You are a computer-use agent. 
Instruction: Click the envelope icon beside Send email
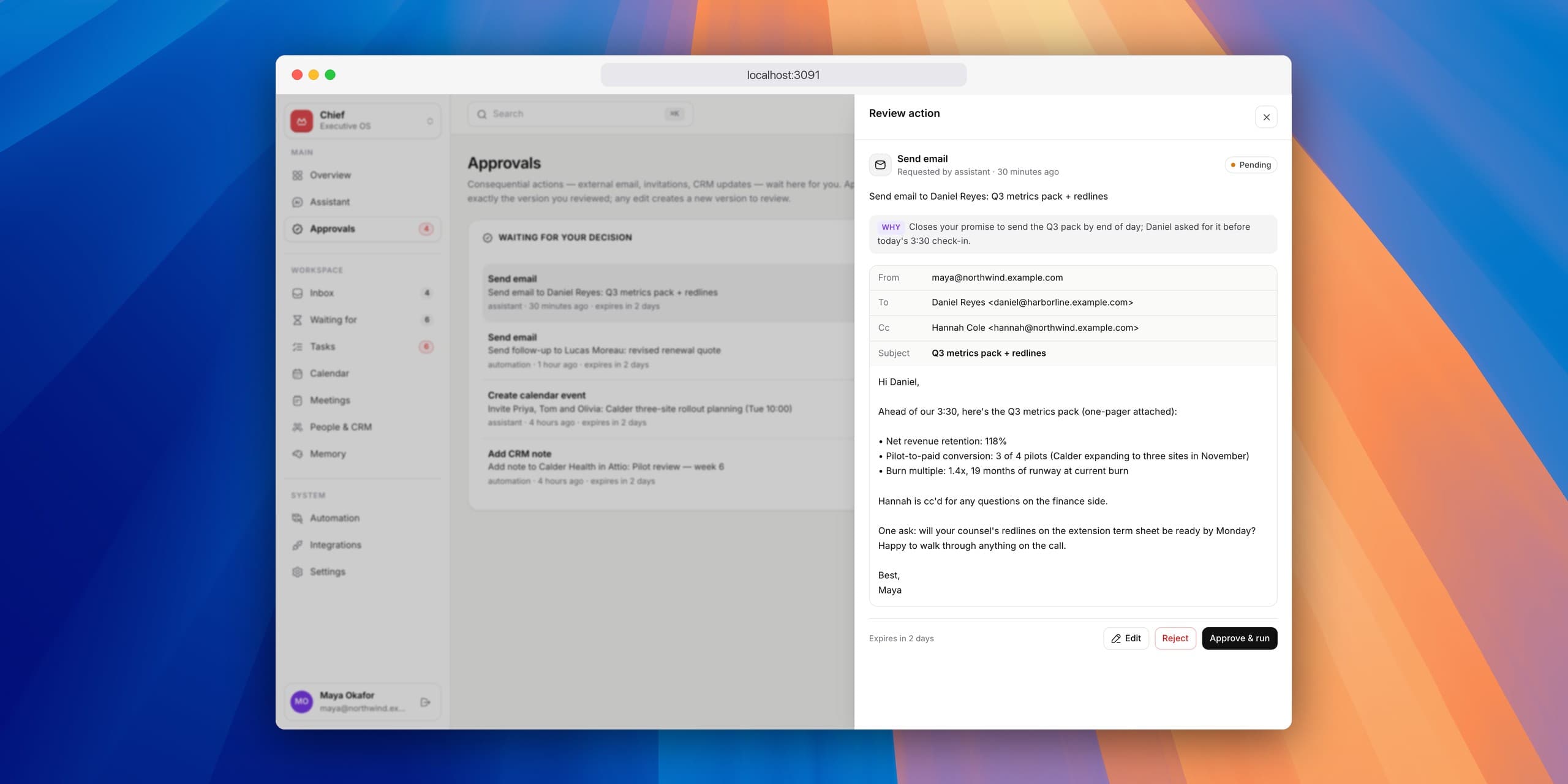tap(880, 165)
